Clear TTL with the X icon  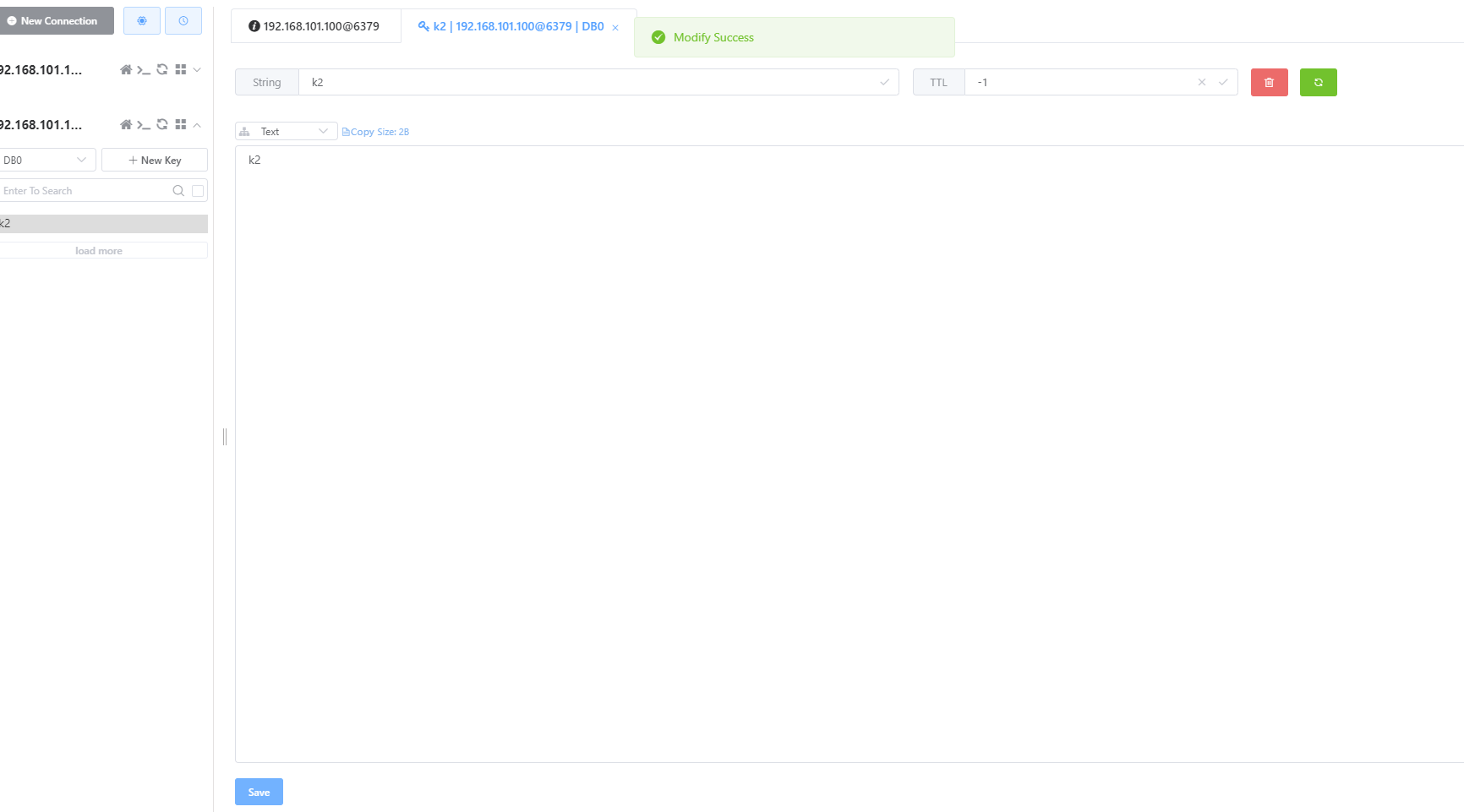(x=1202, y=83)
